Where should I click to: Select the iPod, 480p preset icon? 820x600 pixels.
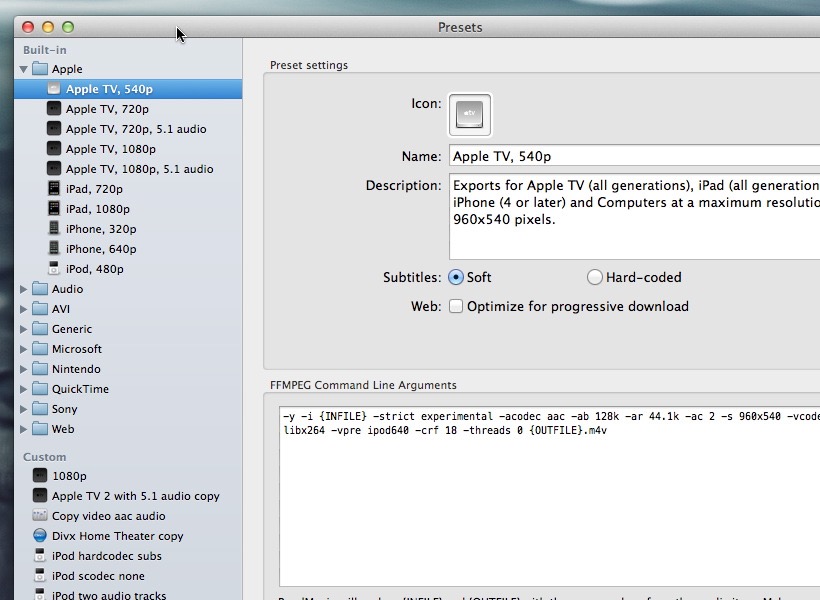pos(54,269)
